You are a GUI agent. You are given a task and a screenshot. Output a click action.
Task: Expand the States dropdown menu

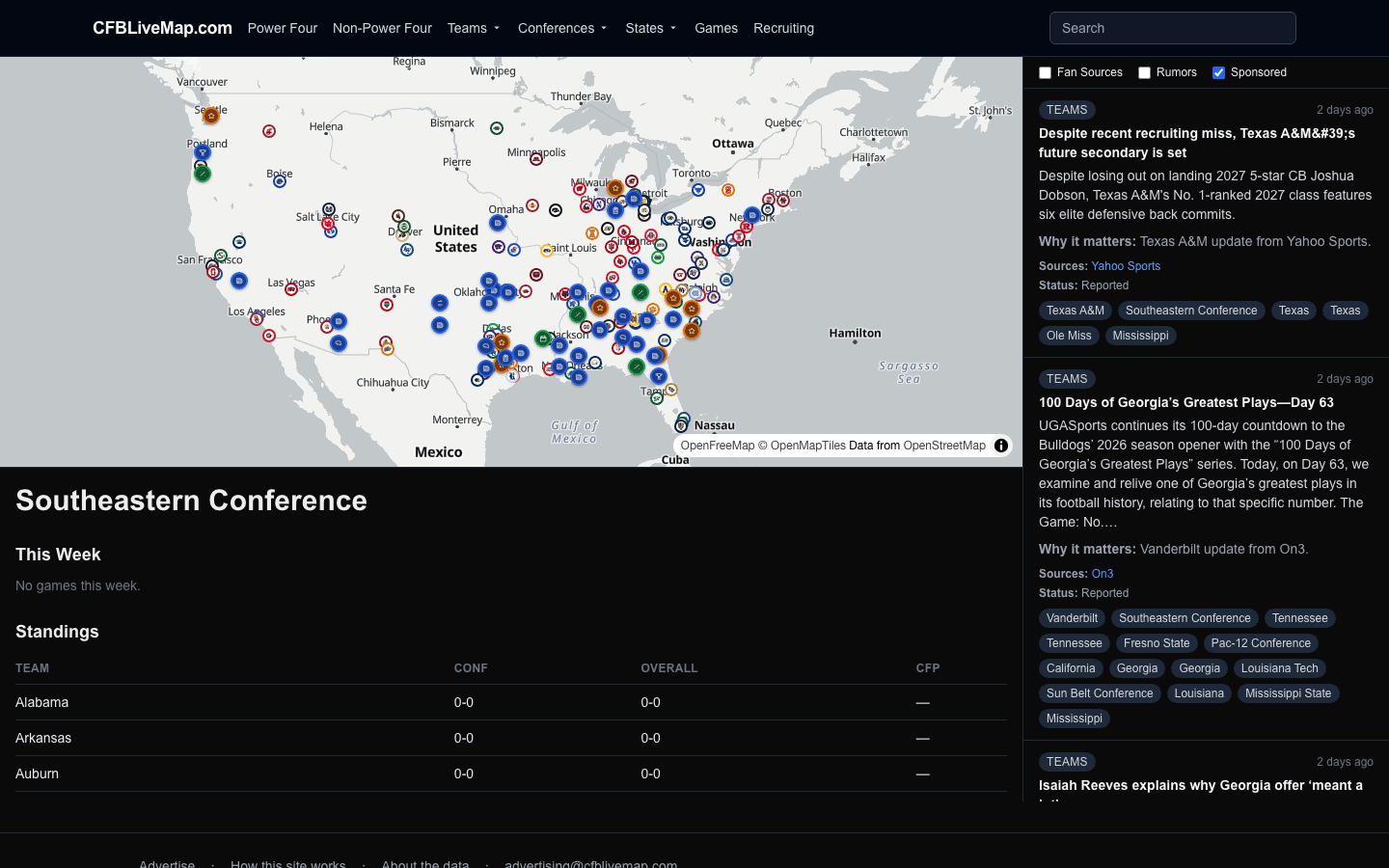click(651, 28)
